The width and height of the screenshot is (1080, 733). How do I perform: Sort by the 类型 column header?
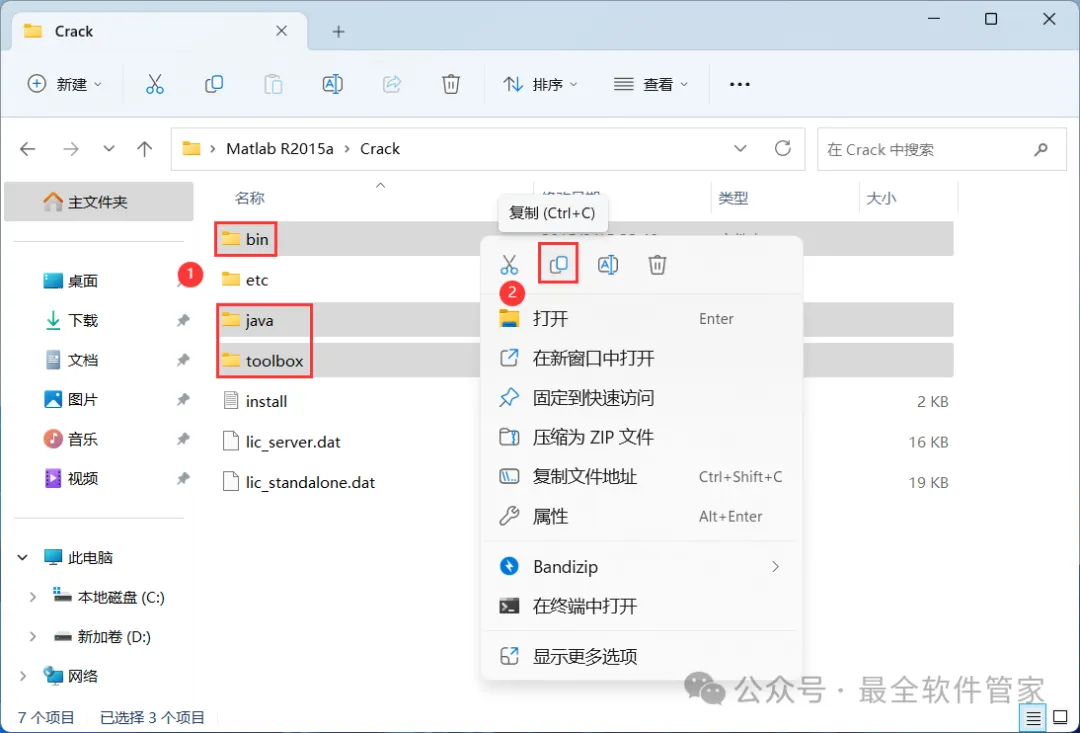pyautogui.click(x=733, y=198)
